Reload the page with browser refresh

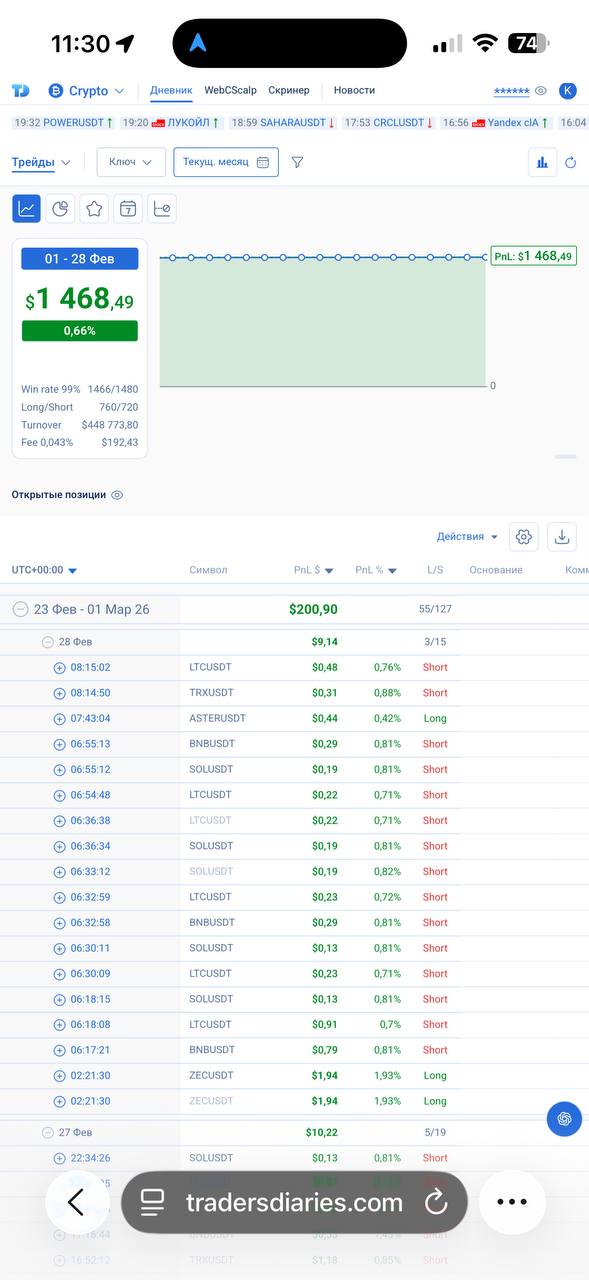(x=436, y=1202)
